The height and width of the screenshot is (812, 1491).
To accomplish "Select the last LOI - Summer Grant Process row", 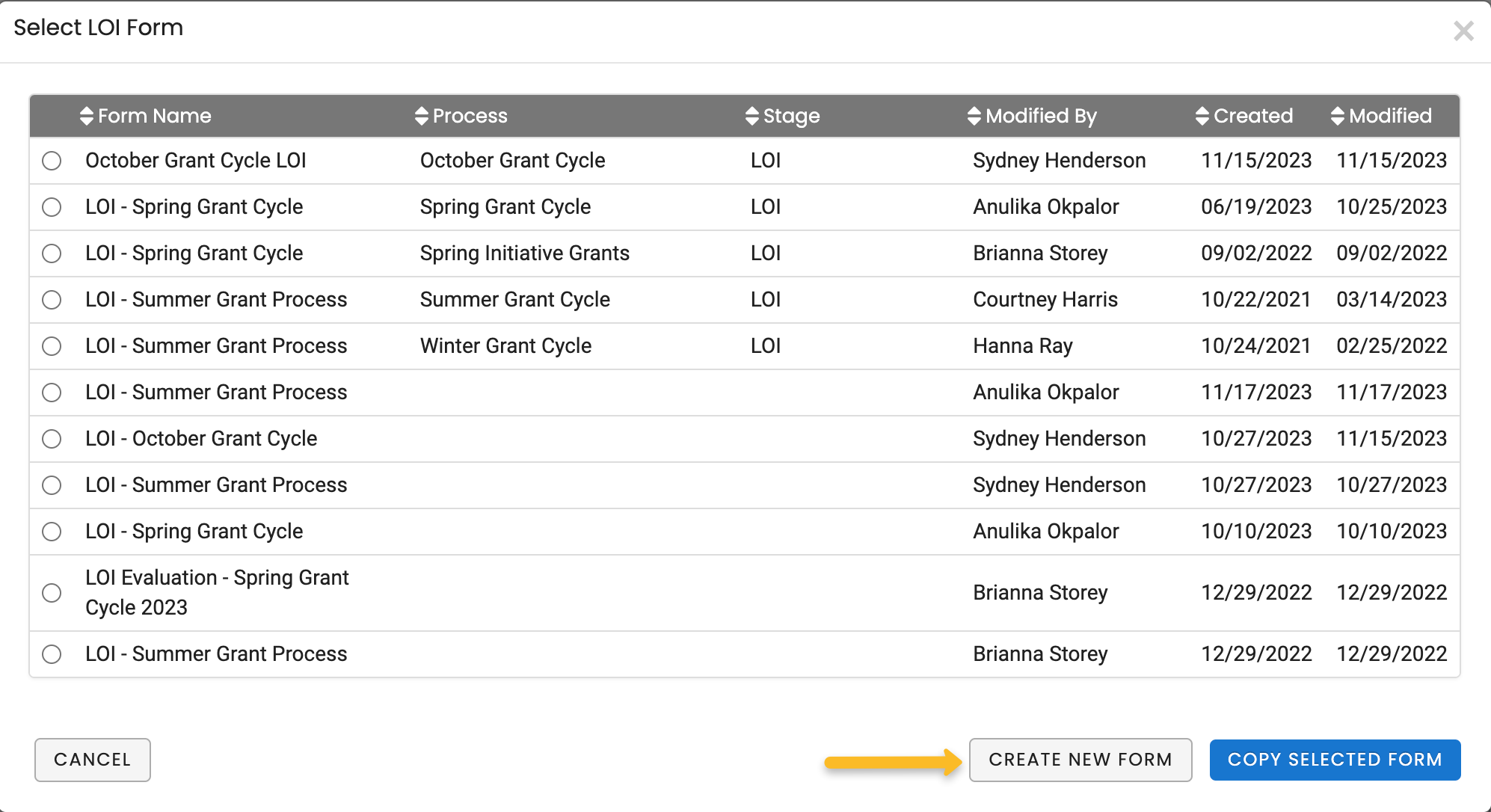I will 52,654.
